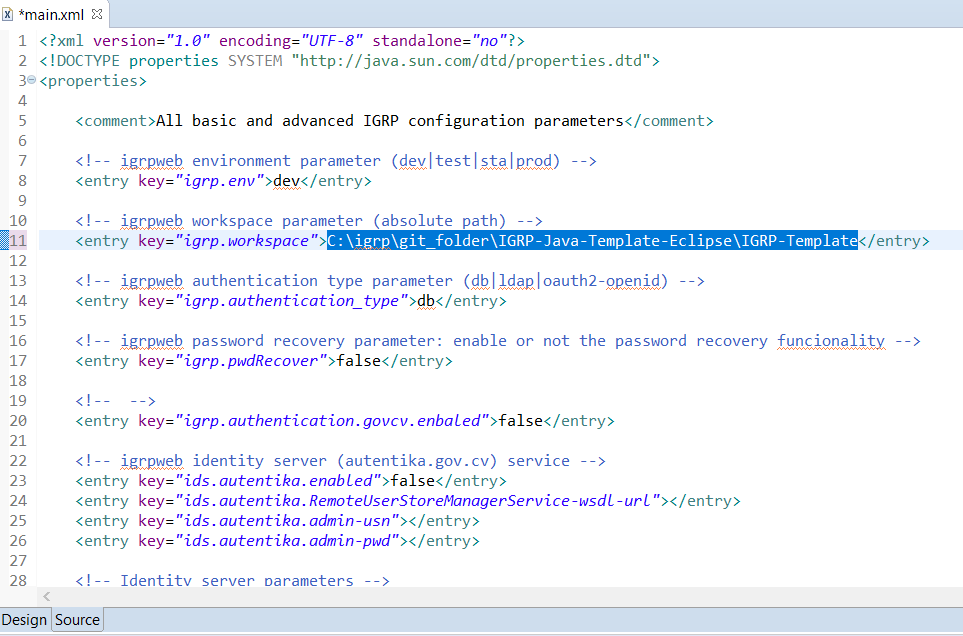Click the "Identity server parameters" comment on line 28
Image resolution: width=963 pixels, height=636 pixels.
(x=236, y=580)
